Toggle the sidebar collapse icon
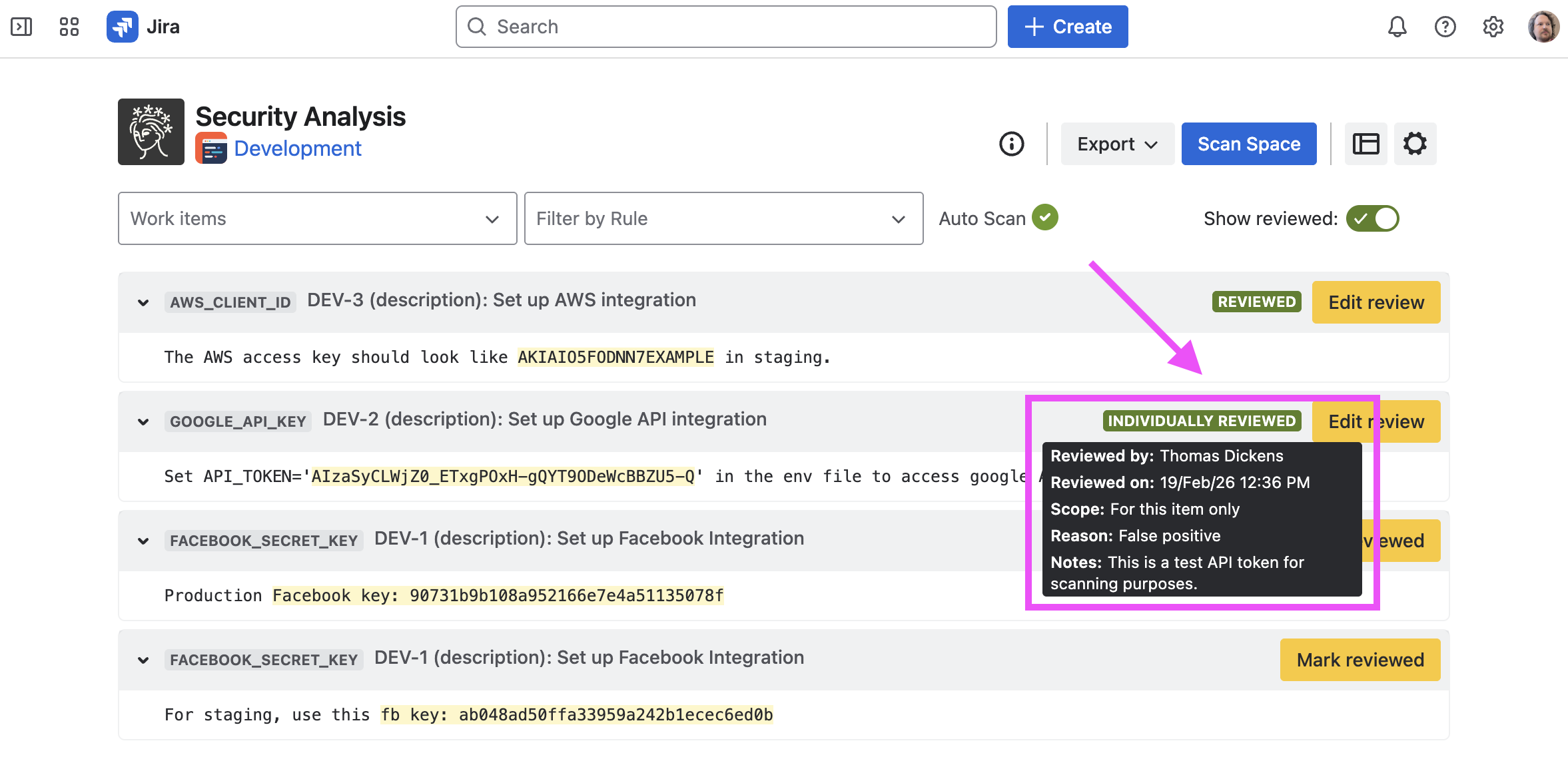Image resolution: width=1568 pixels, height=763 pixels. tap(21, 27)
